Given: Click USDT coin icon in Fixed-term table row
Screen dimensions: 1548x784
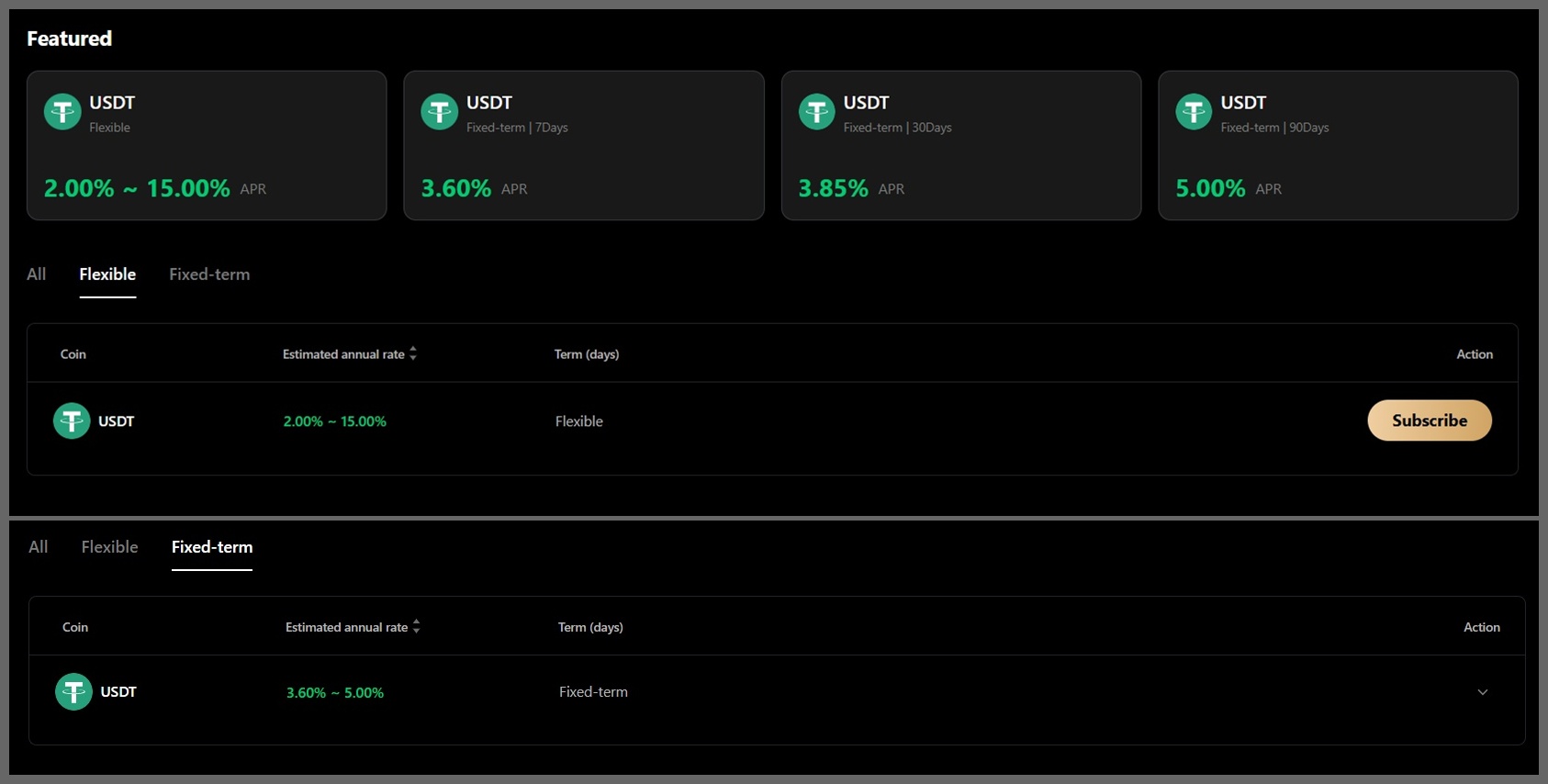Looking at the screenshot, I should 73,692.
